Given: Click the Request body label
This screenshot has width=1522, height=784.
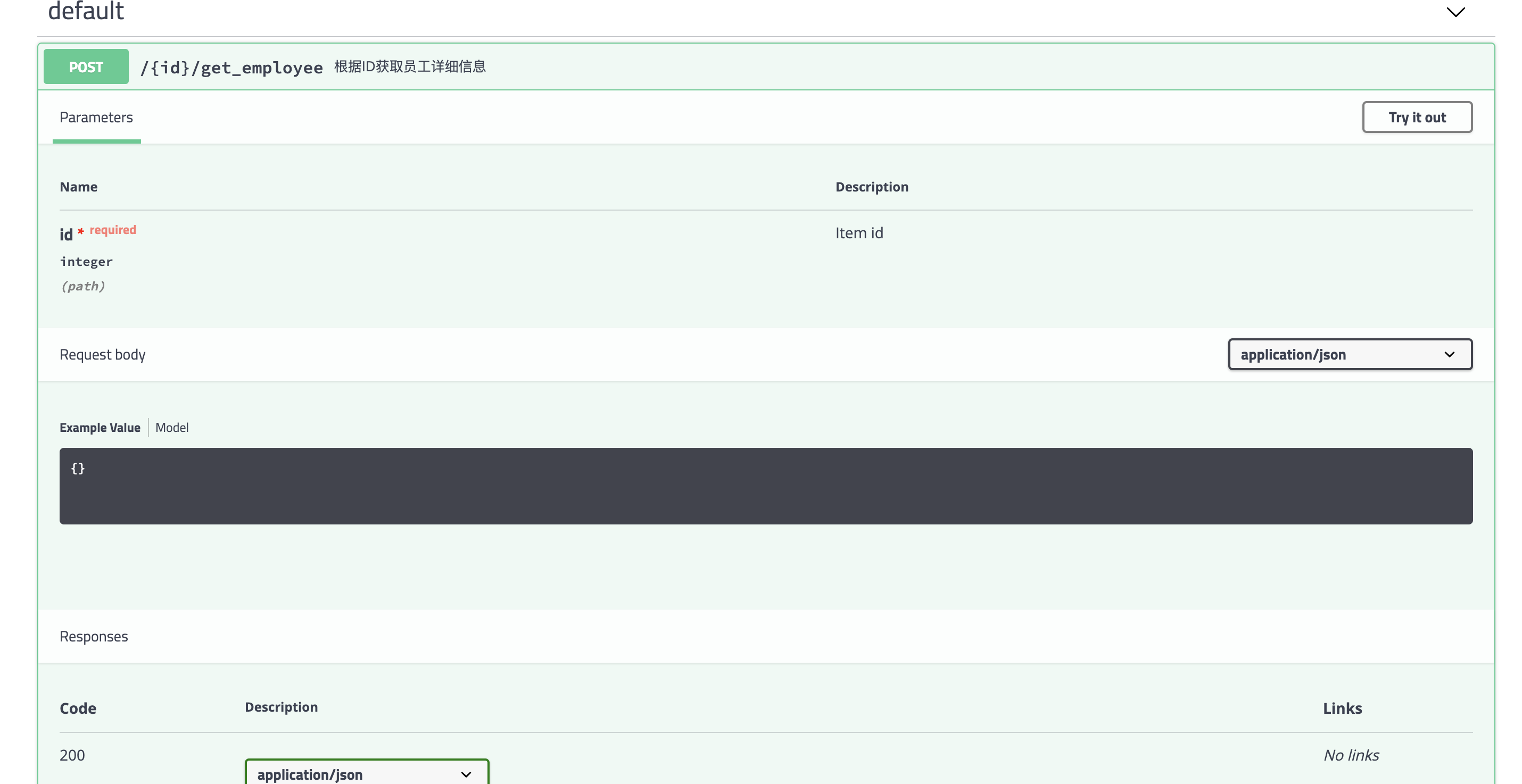Looking at the screenshot, I should point(102,354).
